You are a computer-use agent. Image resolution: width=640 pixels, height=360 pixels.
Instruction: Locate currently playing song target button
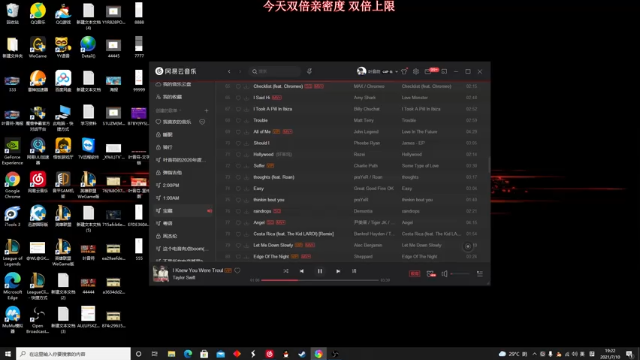(468, 246)
